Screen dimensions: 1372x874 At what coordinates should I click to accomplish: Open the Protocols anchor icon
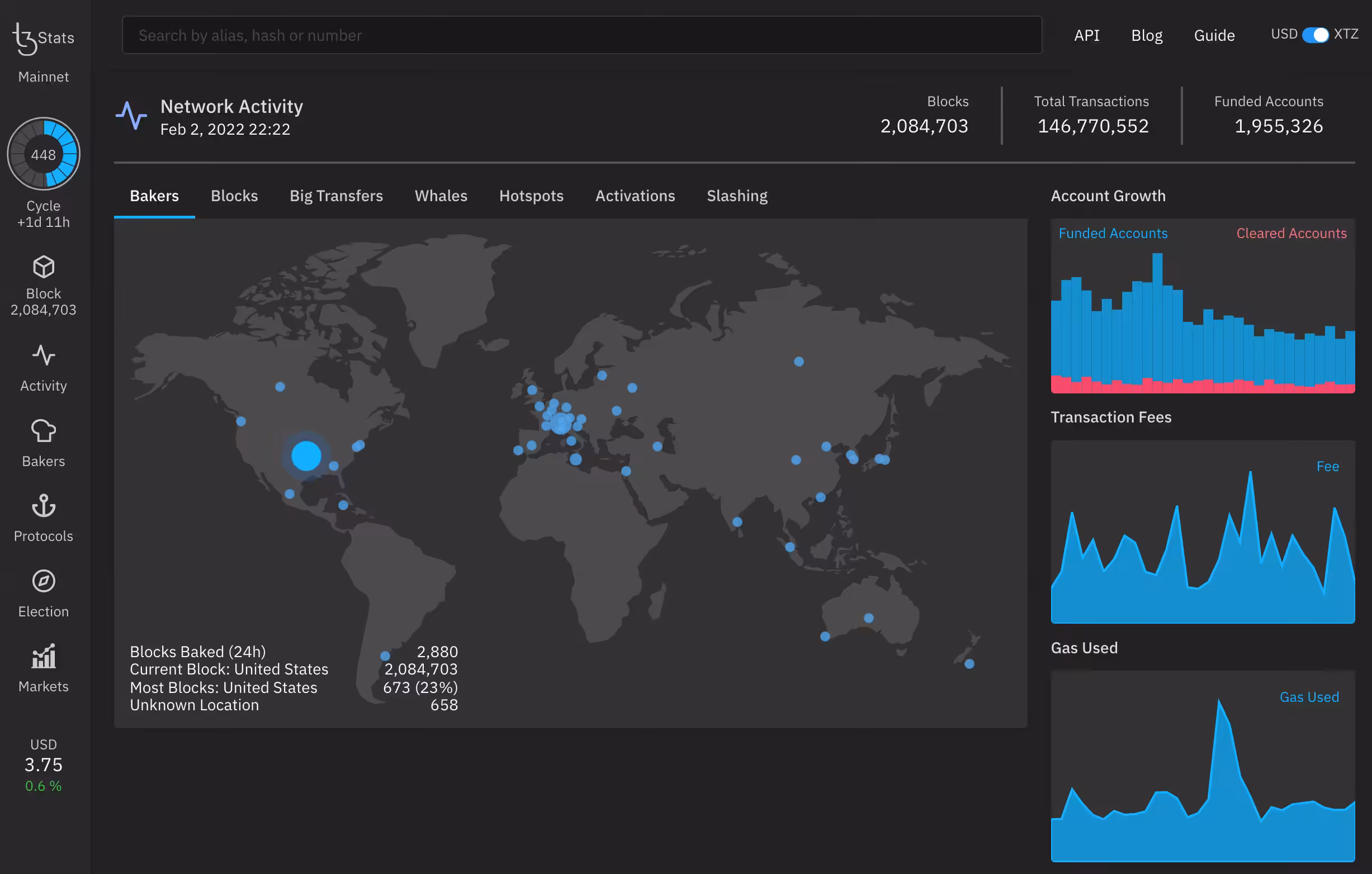43,506
